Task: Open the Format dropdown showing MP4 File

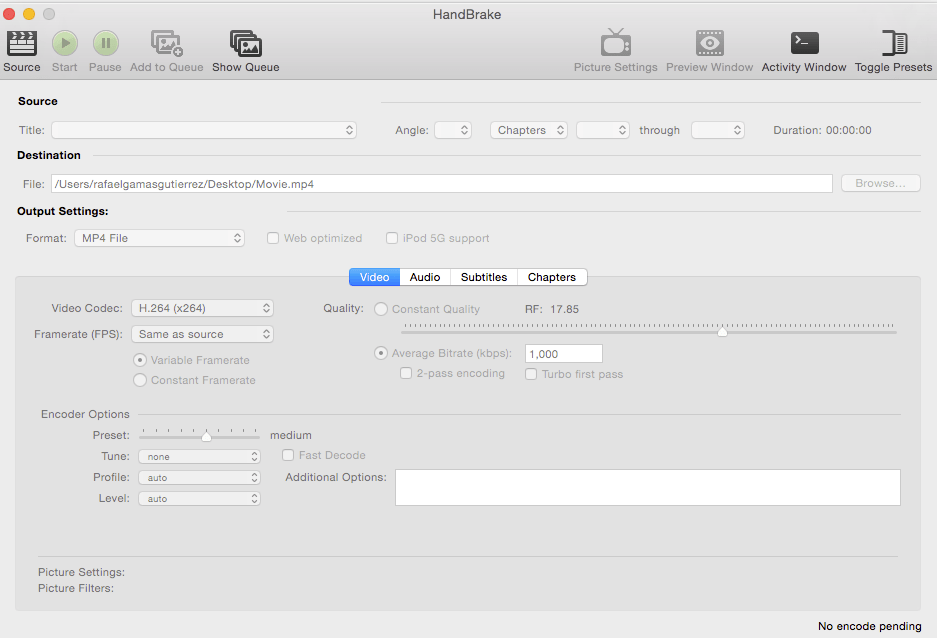Action: (159, 237)
